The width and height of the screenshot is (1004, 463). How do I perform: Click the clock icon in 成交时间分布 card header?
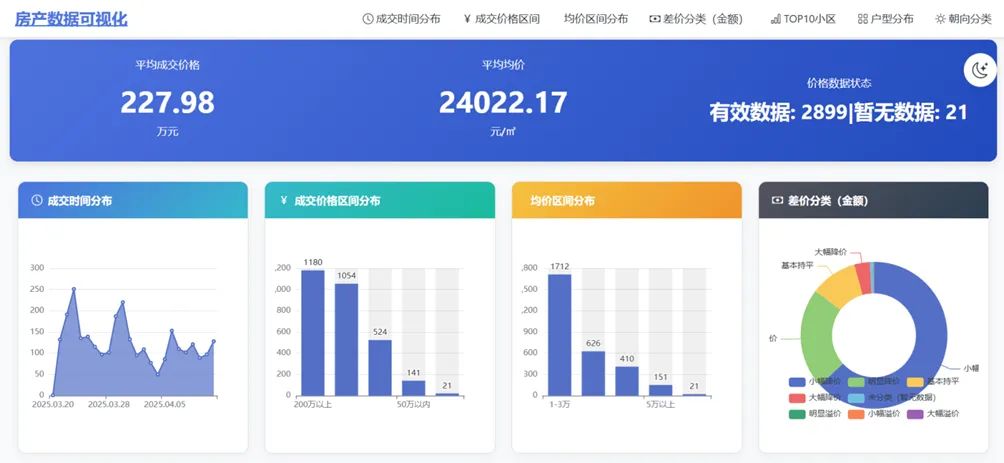pos(37,200)
